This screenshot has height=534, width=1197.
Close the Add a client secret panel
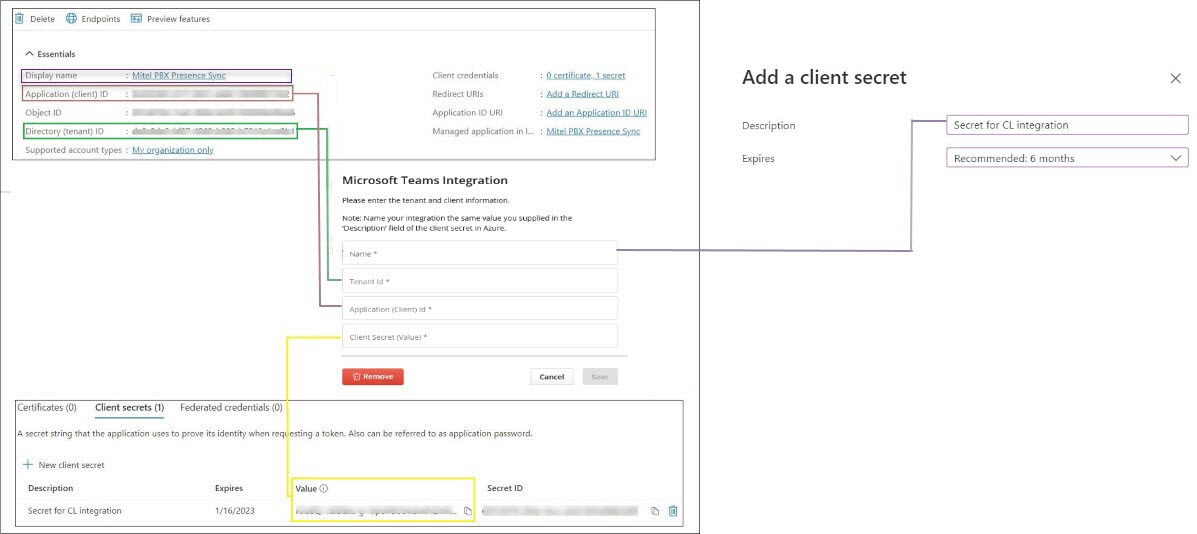click(x=1176, y=79)
